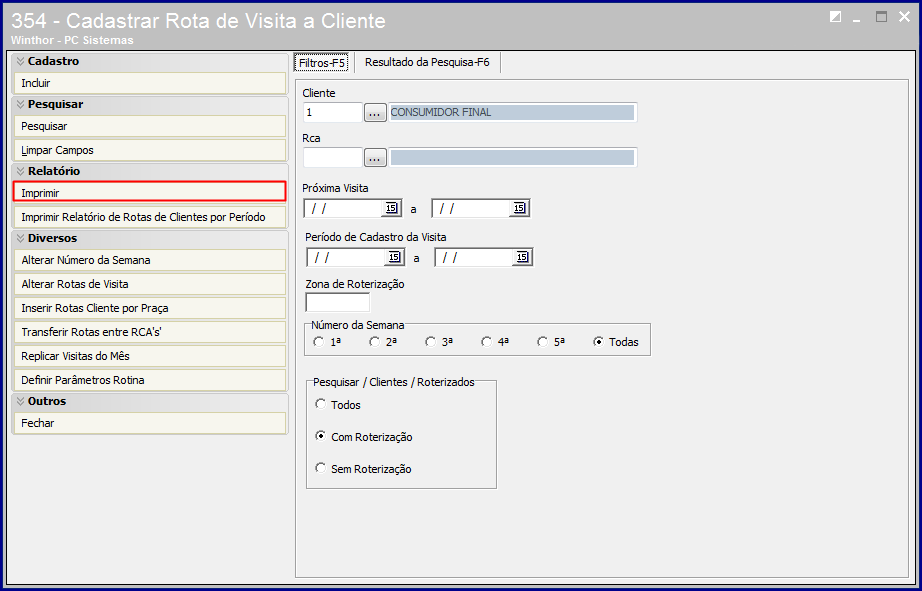Open calendar for Próxima Visita end date

click(519, 208)
